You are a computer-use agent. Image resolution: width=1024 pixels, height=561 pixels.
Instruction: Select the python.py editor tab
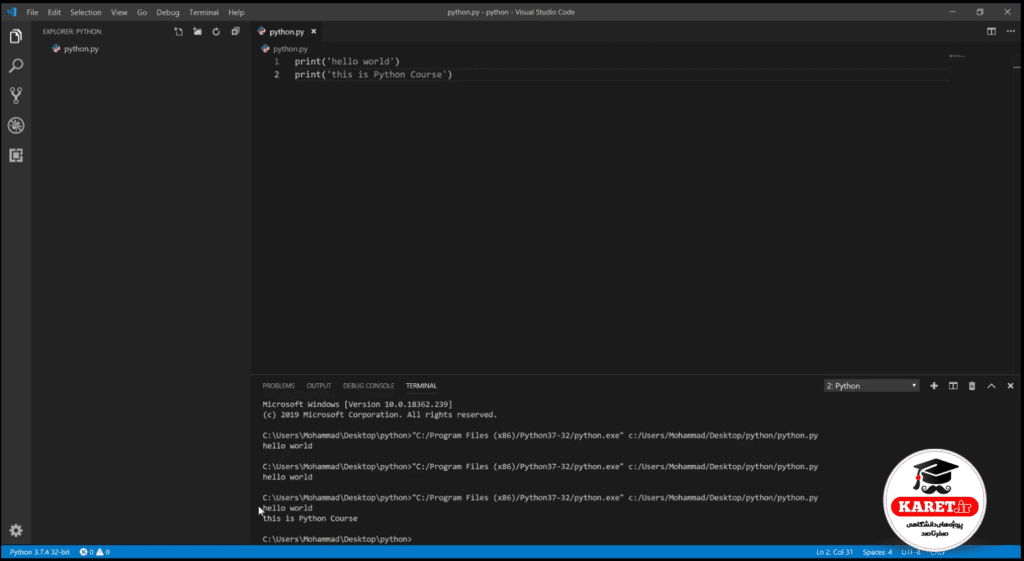tap(287, 31)
